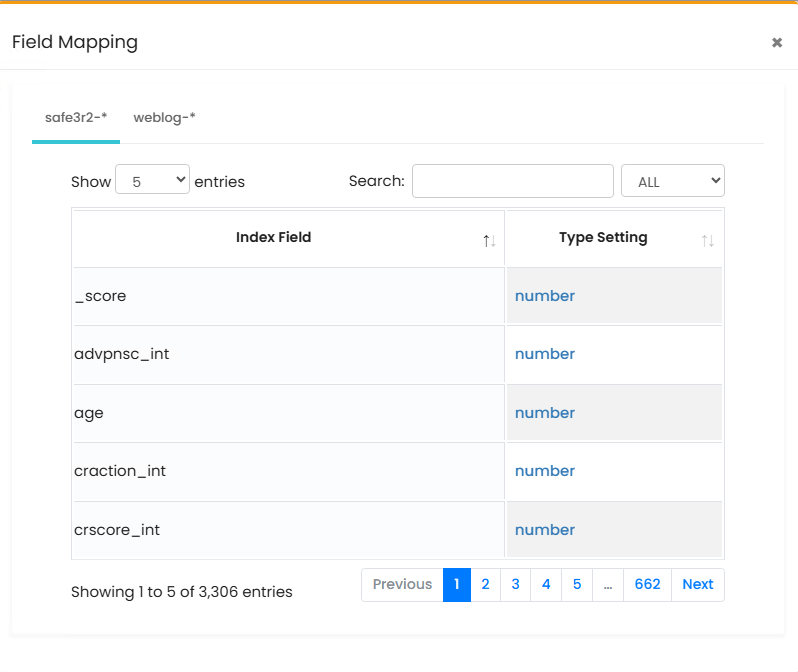Sort by Index Field column arrows

(x=490, y=241)
